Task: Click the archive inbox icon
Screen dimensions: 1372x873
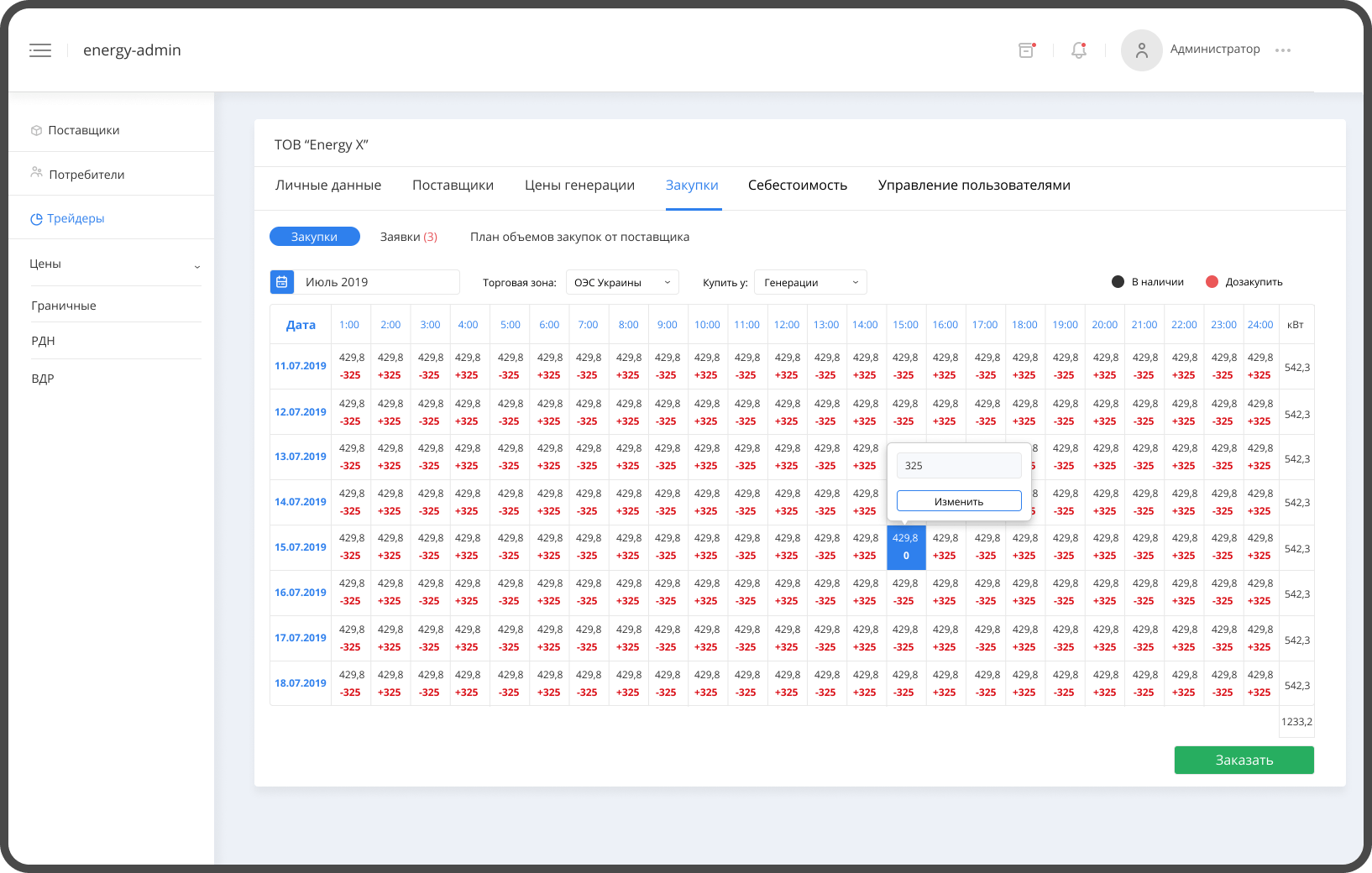Action: tap(1026, 50)
